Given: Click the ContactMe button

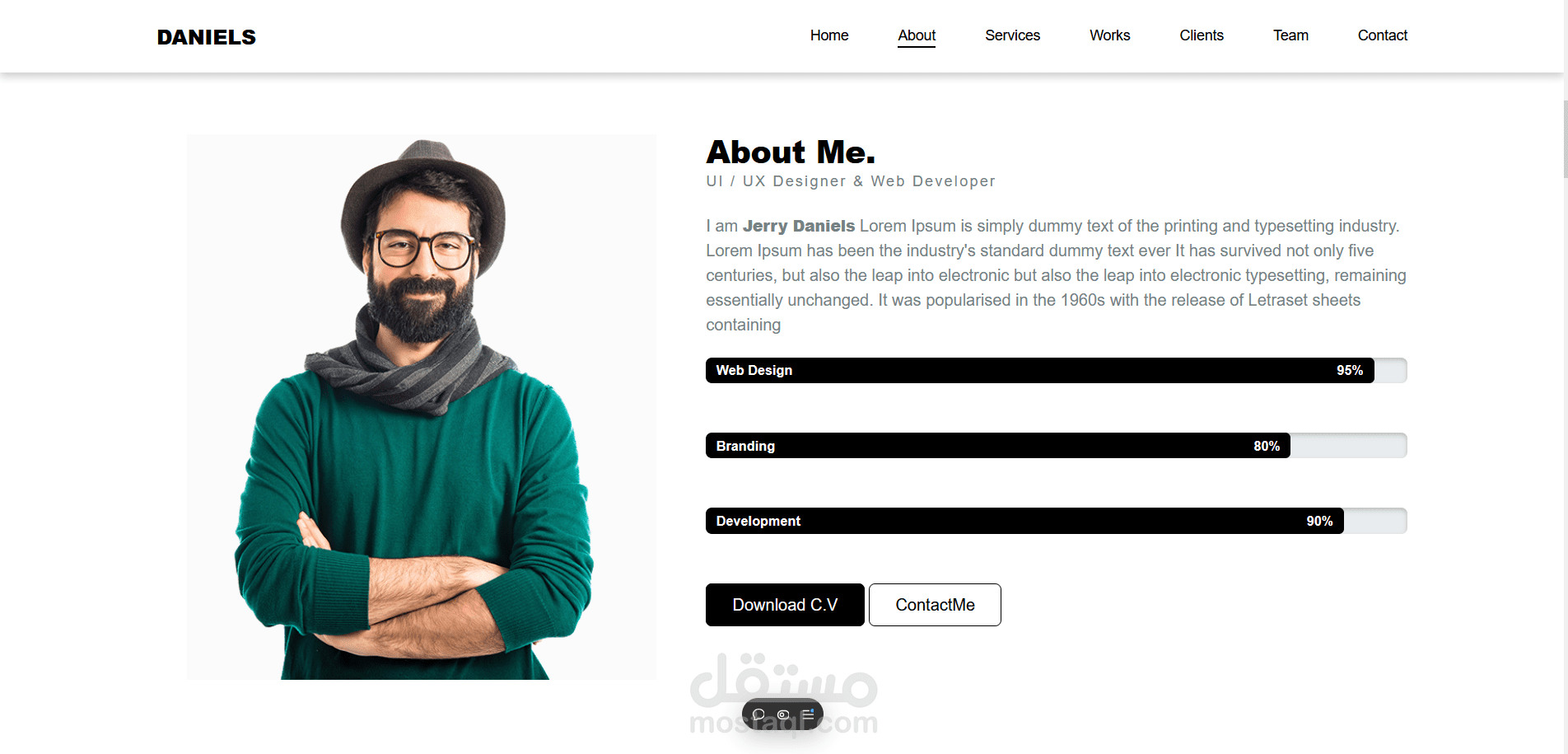Looking at the screenshot, I should 935,605.
